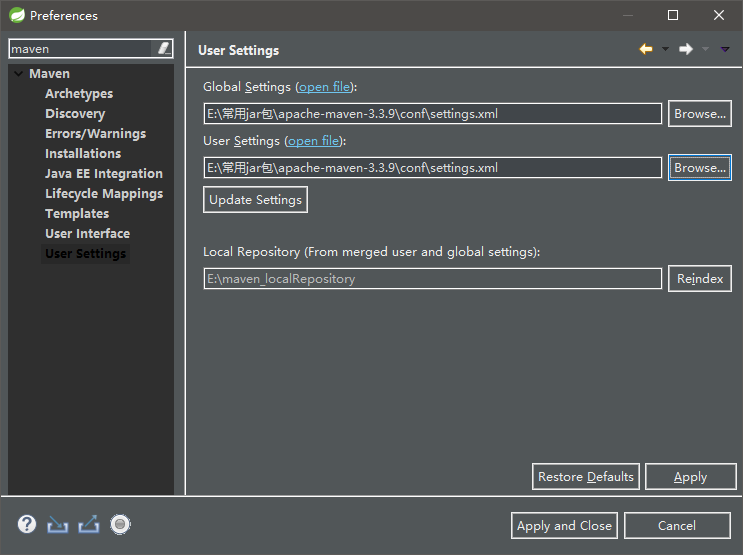Reindex the local repository
Screen dimensions: 743x555
699,279
